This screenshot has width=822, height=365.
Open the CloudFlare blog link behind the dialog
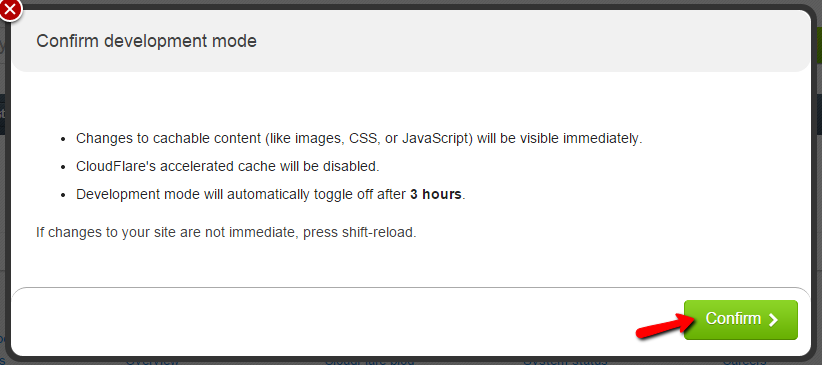(x=370, y=361)
